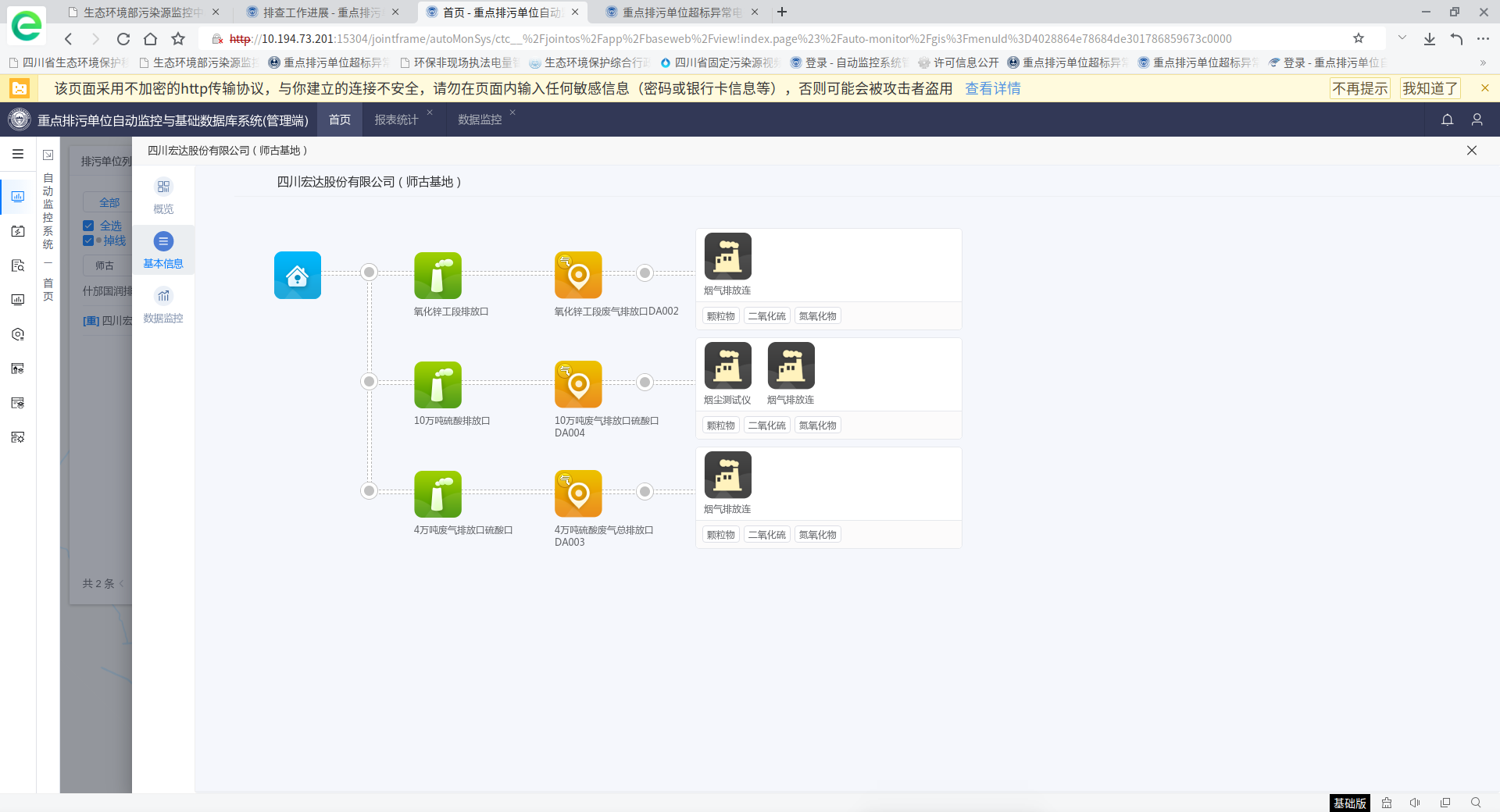Click 颗粒物 tag in first row
This screenshot has width=1500, height=812.
(x=720, y=316)
